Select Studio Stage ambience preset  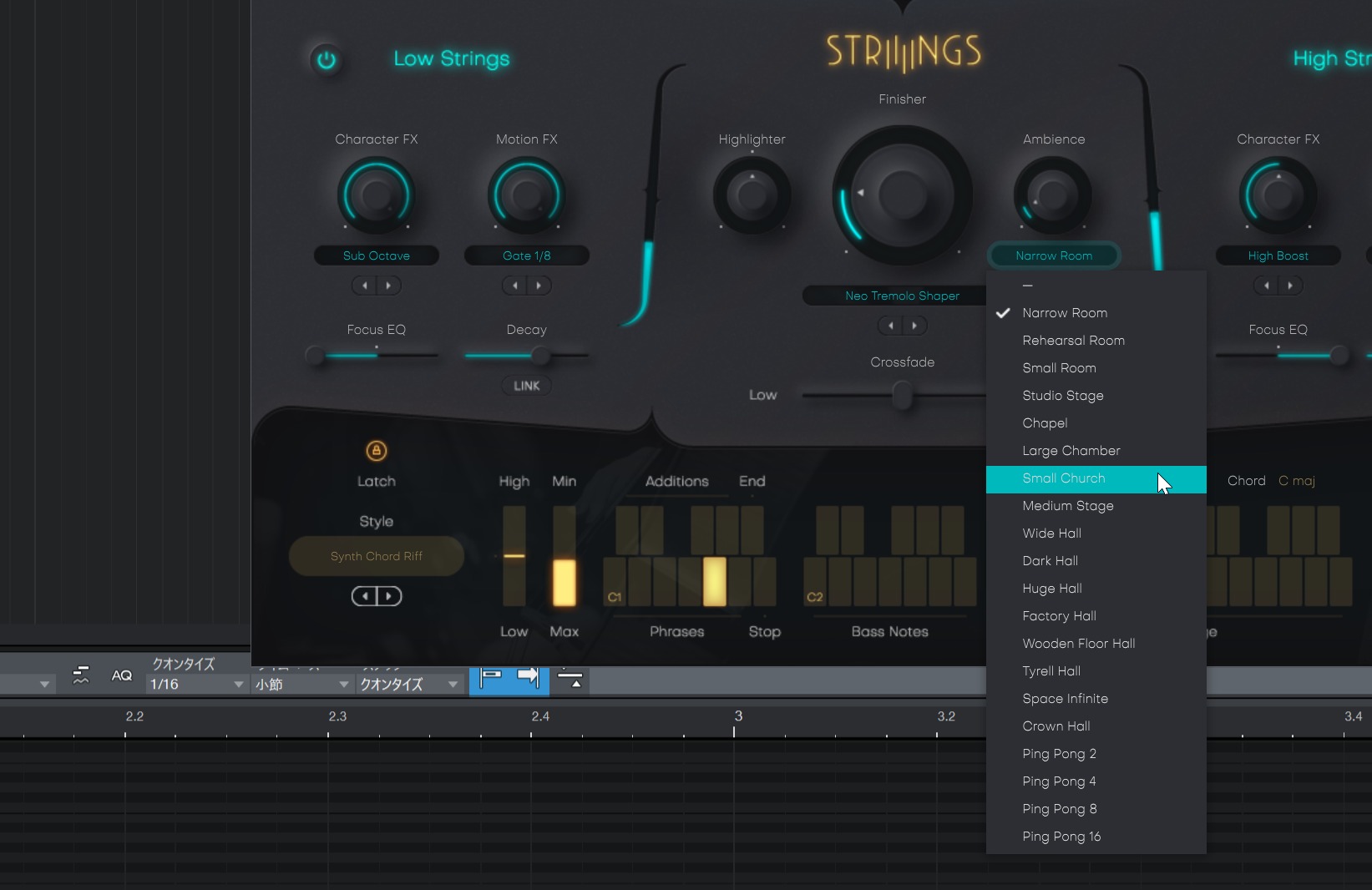pos(1096,396)
